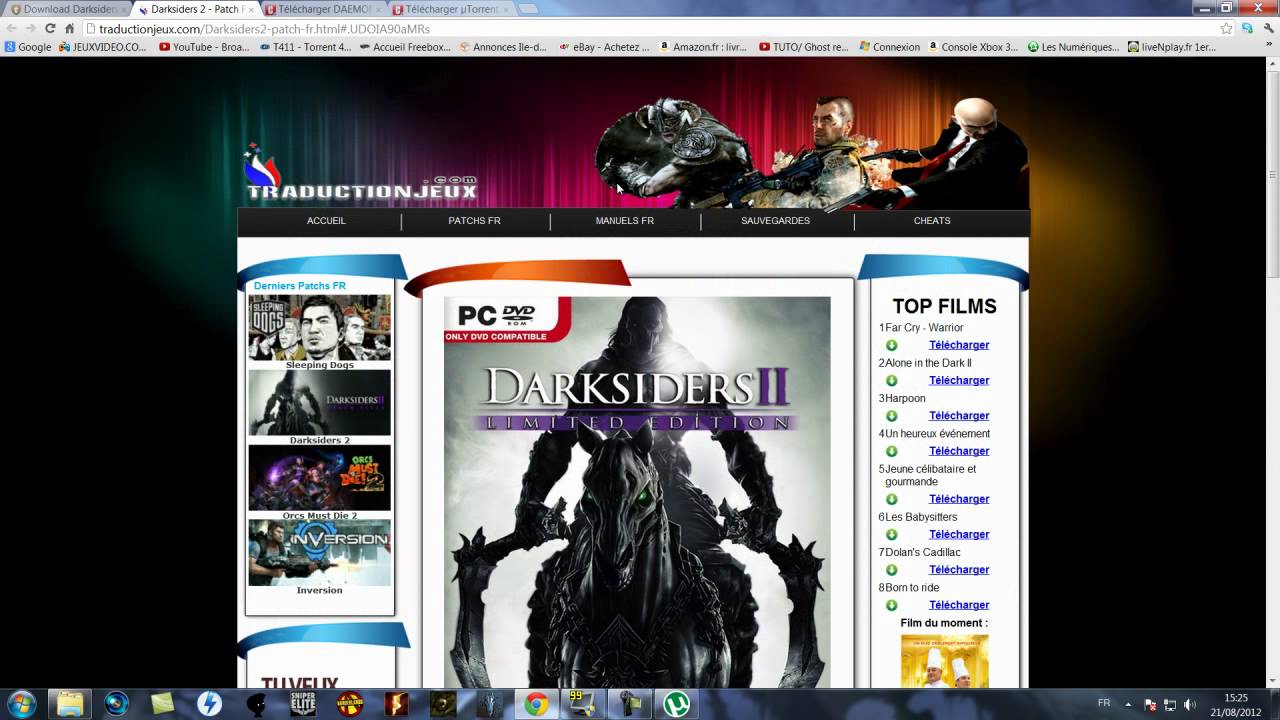Screen dimensions: 1280x720
Task: Switch to the Download Darksiders tab
Action: pyautogui.click(x=66, y=9)
